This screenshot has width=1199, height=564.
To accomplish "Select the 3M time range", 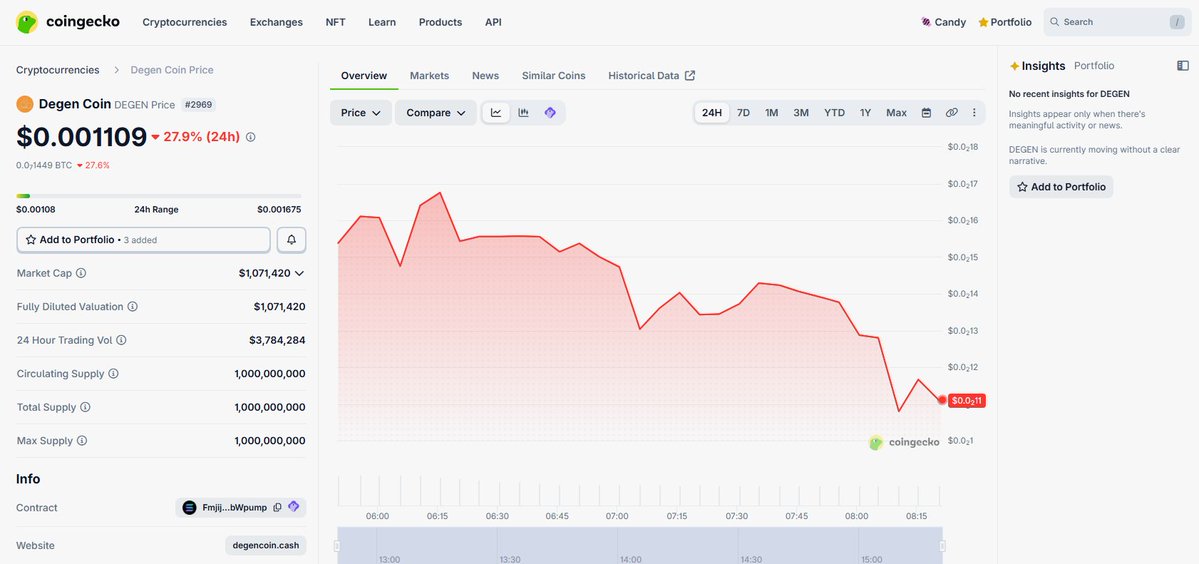I will click(801, 112).
